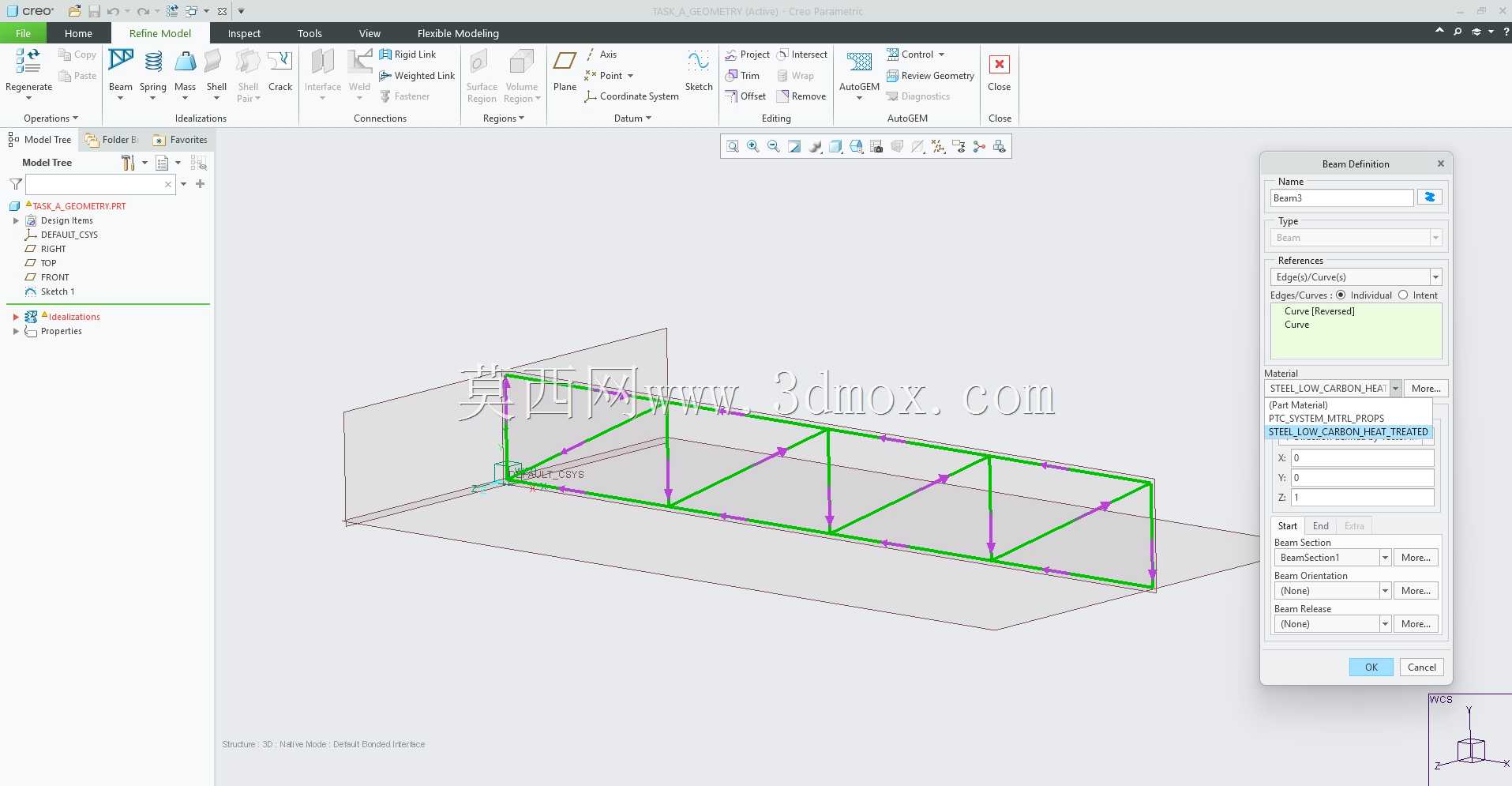Image resolution: width=1512 pixels, height=786 pixels.
Task: Open the Material dropdown arrow
Action: [1396, 389]
